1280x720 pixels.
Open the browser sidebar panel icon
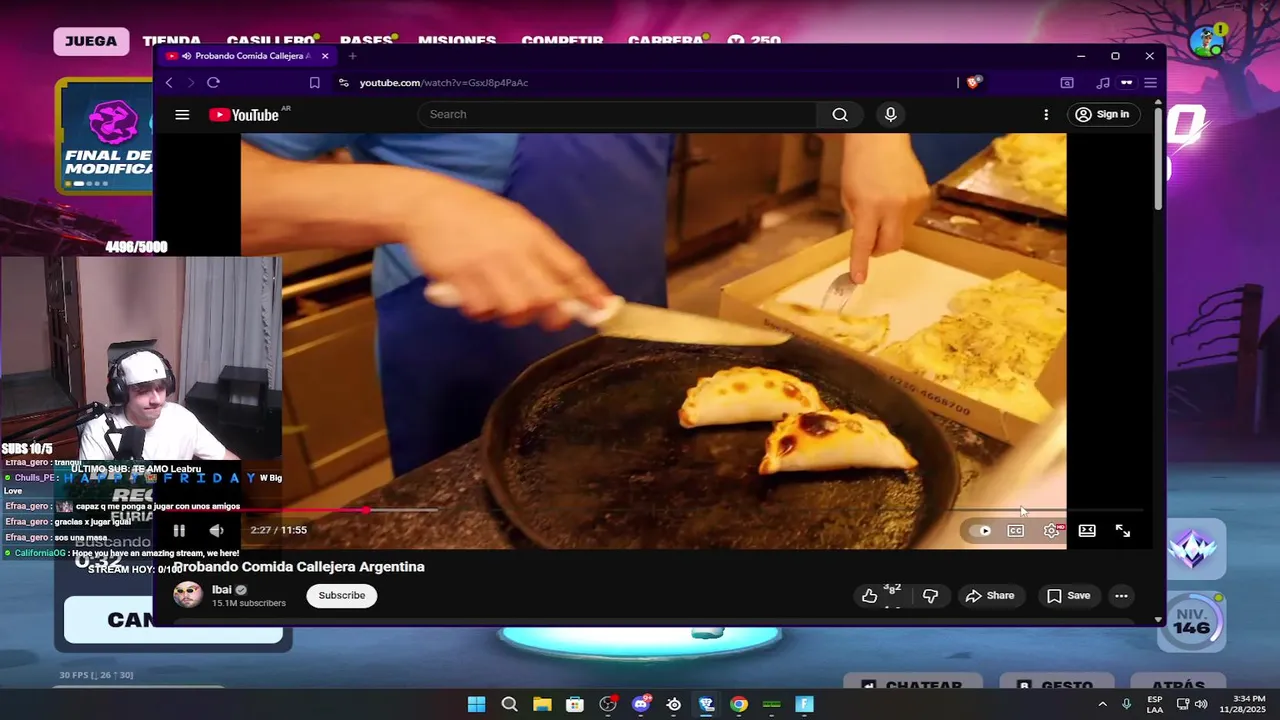click(1067, 83)
